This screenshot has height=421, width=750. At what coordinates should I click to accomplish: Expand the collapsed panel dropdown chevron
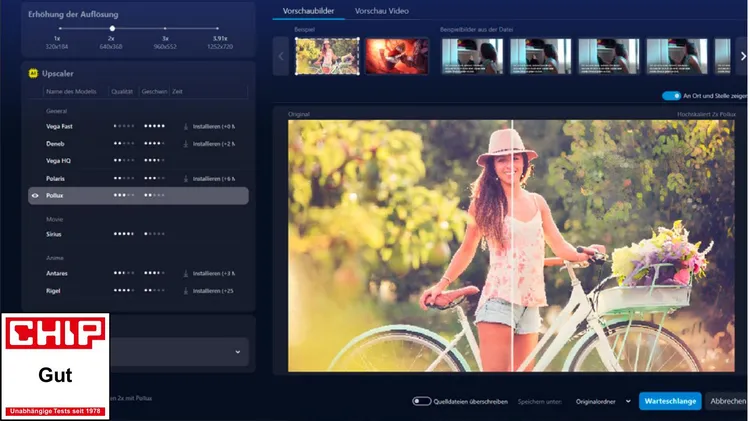coord(238,352)
